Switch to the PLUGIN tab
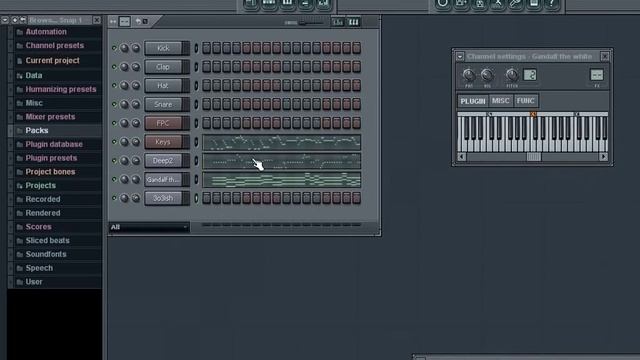This screenshot has height=360, width=640. click(x=473, y=101)
